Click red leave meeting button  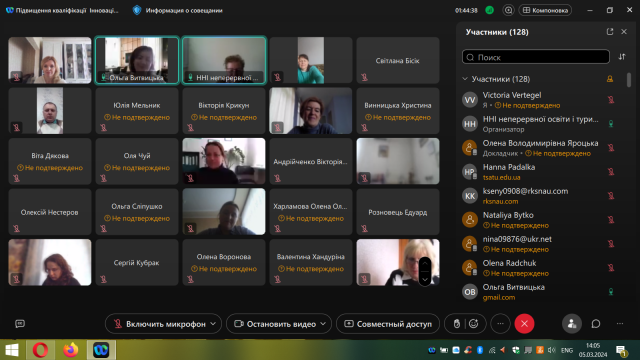coord(524,324)
